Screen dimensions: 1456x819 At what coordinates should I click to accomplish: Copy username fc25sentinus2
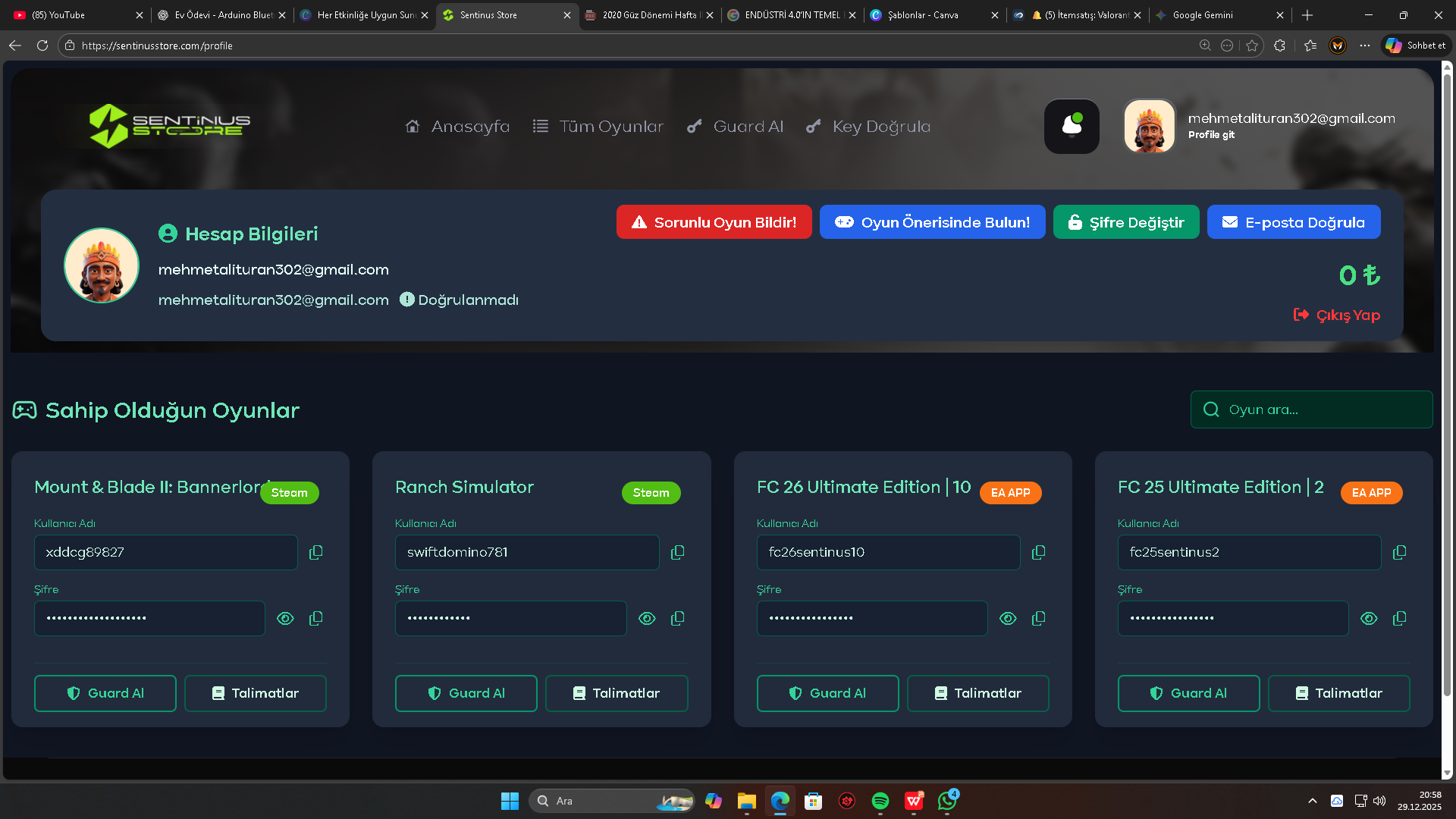[x=1400, y=552]
